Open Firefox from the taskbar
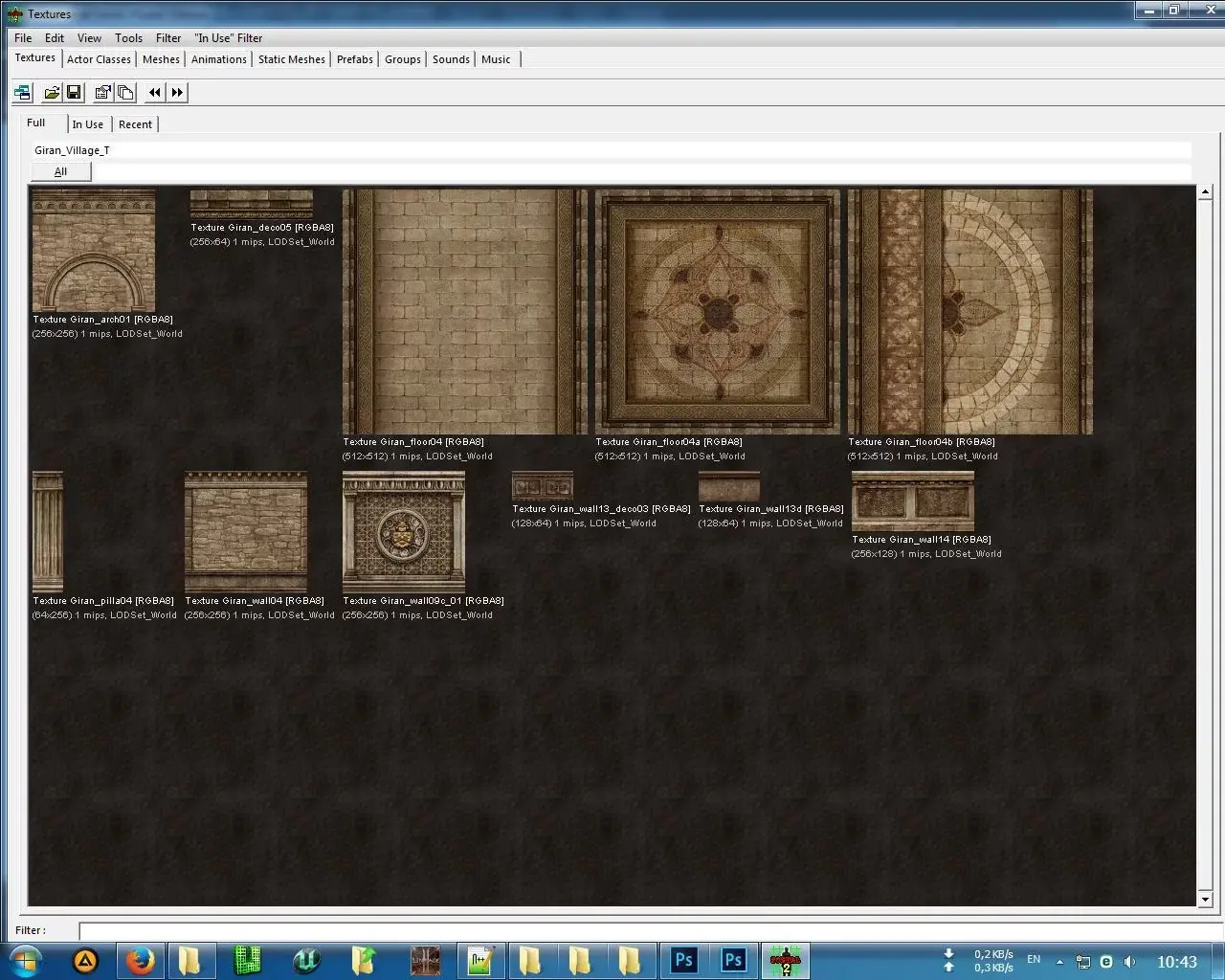Screen dimensions: 1225x980 coord(140,961)
